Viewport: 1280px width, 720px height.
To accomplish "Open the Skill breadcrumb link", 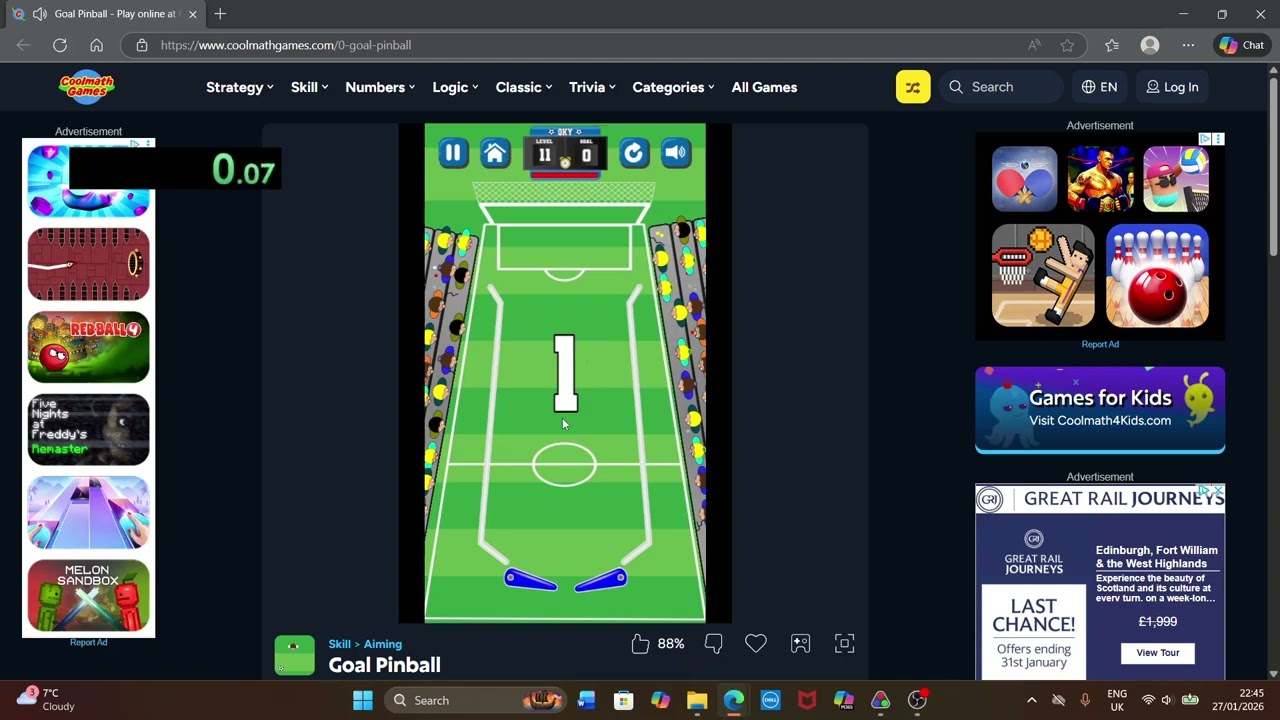I will tap(339, 644).
